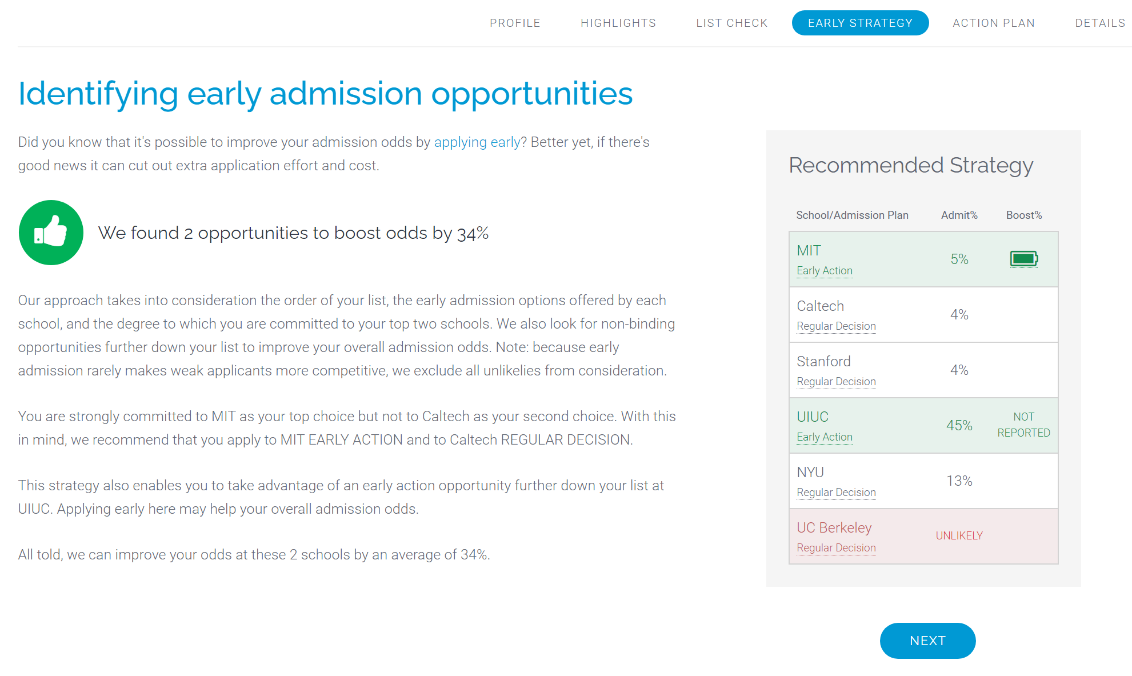Screen dimensions: 1132x676
Task: Change Caltech Regular Decision plan
Action: [x=836, y=326]
